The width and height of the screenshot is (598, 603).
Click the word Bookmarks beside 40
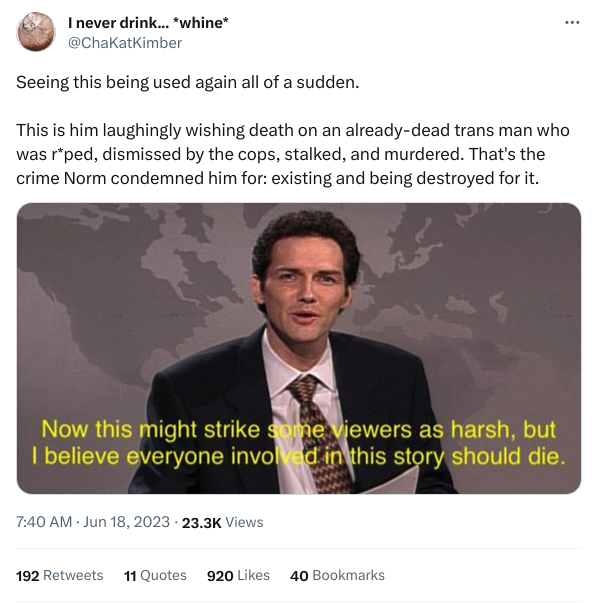[348, 575]
